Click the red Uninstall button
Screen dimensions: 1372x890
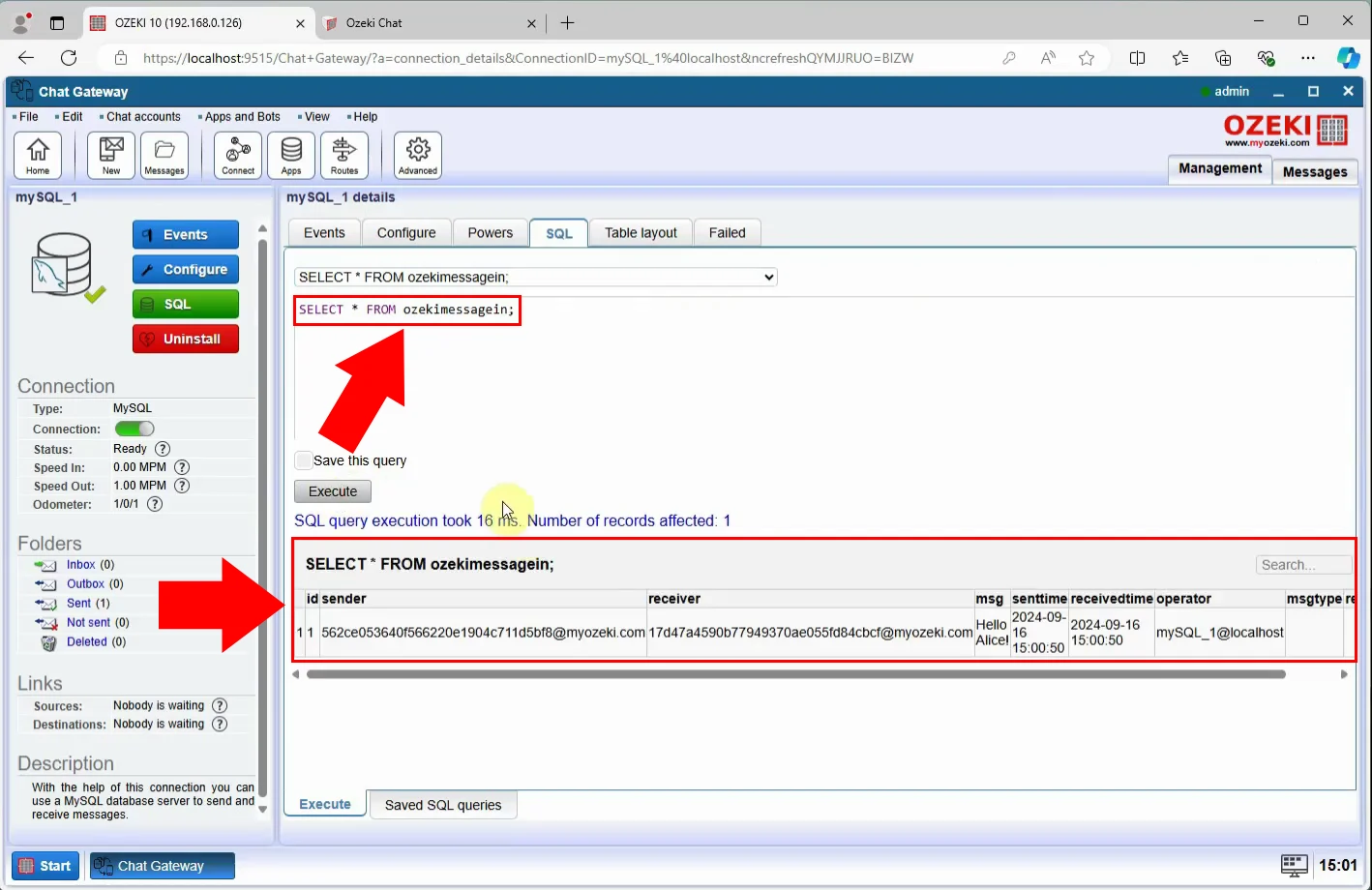[186, 340]
